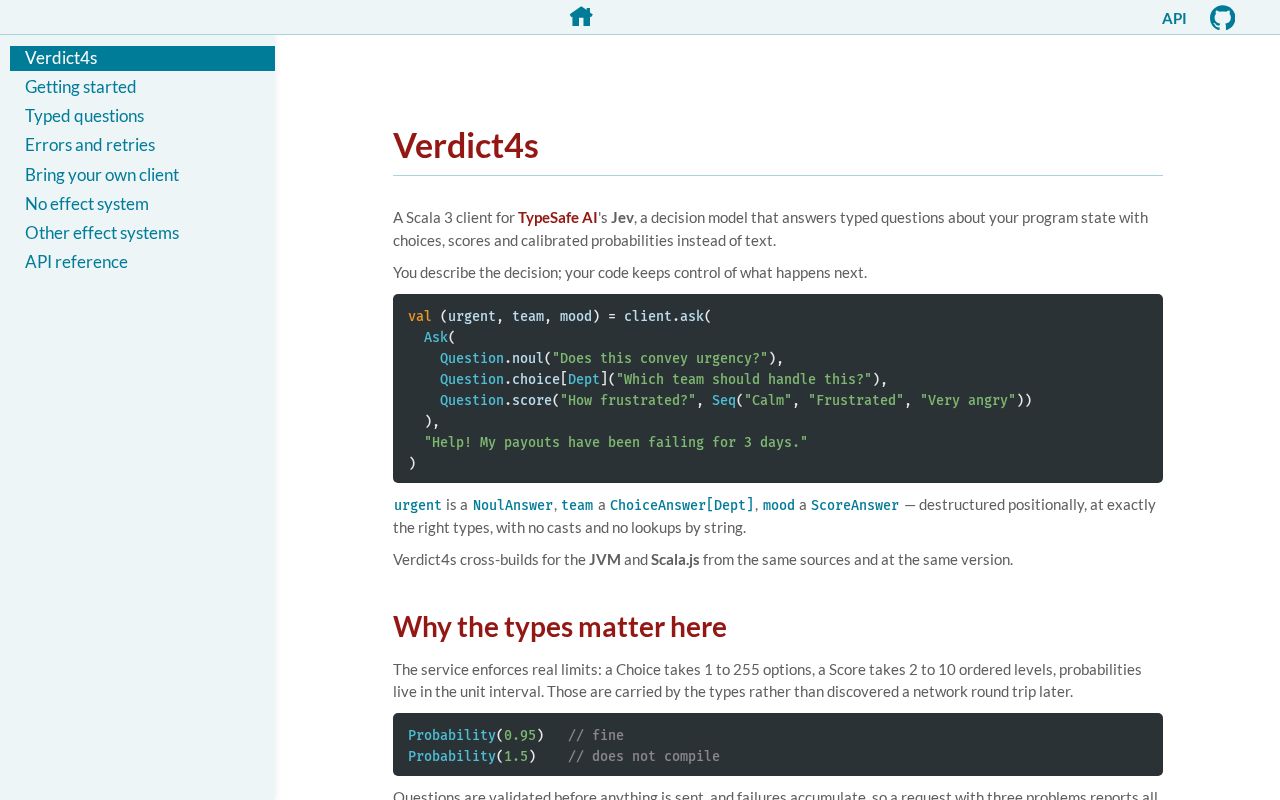Click the bold JVM text
This screenshot has height=800, width=1280.
(604, 559)
